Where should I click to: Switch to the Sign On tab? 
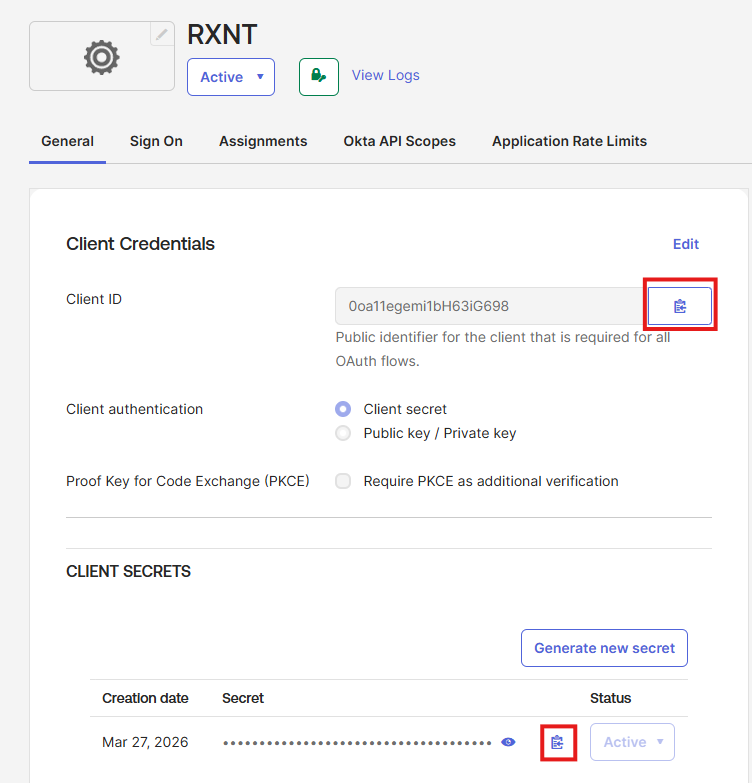tap(156, 141)
